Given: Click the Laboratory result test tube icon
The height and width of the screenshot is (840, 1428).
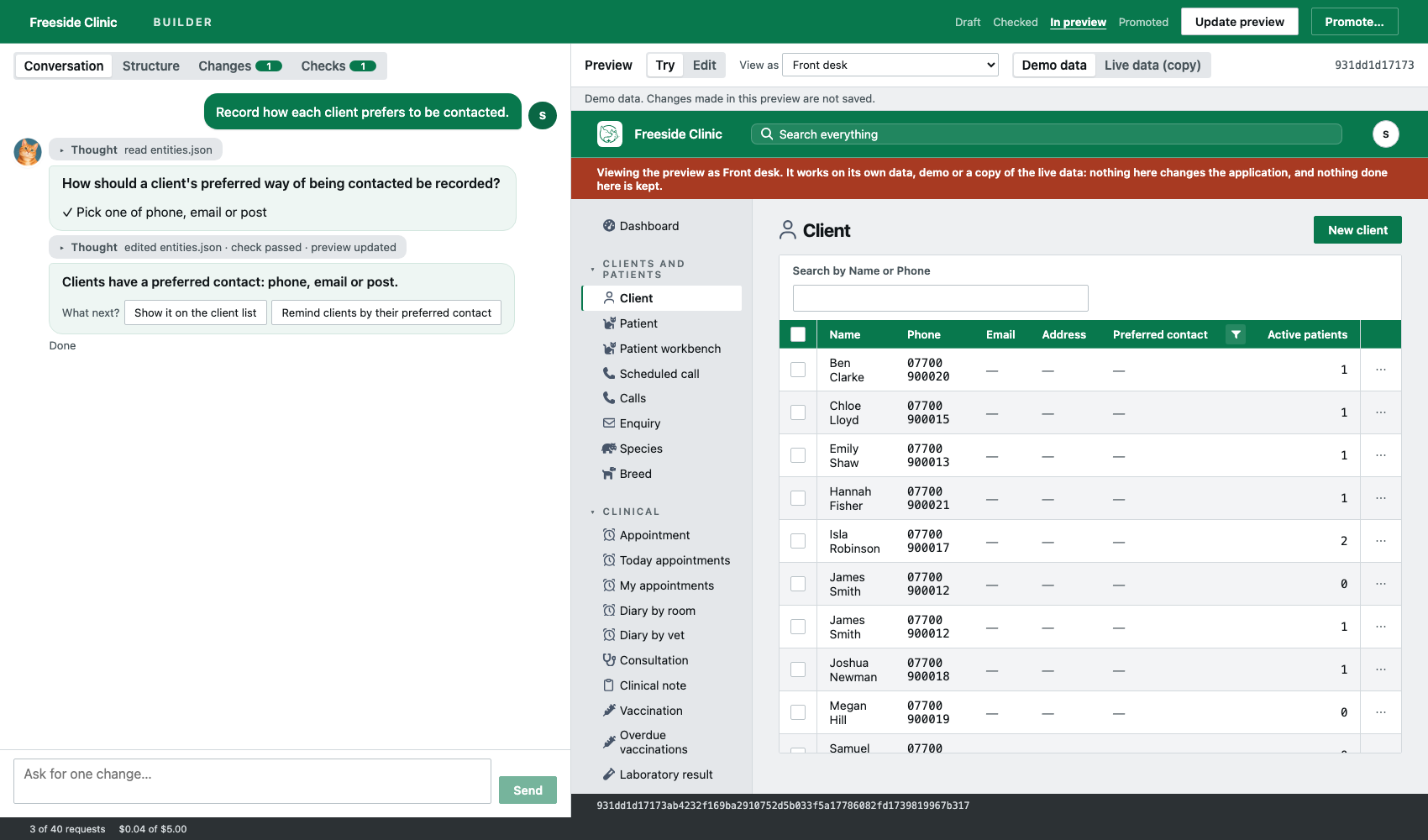Looking at the screenshot, I should [609, 774].
